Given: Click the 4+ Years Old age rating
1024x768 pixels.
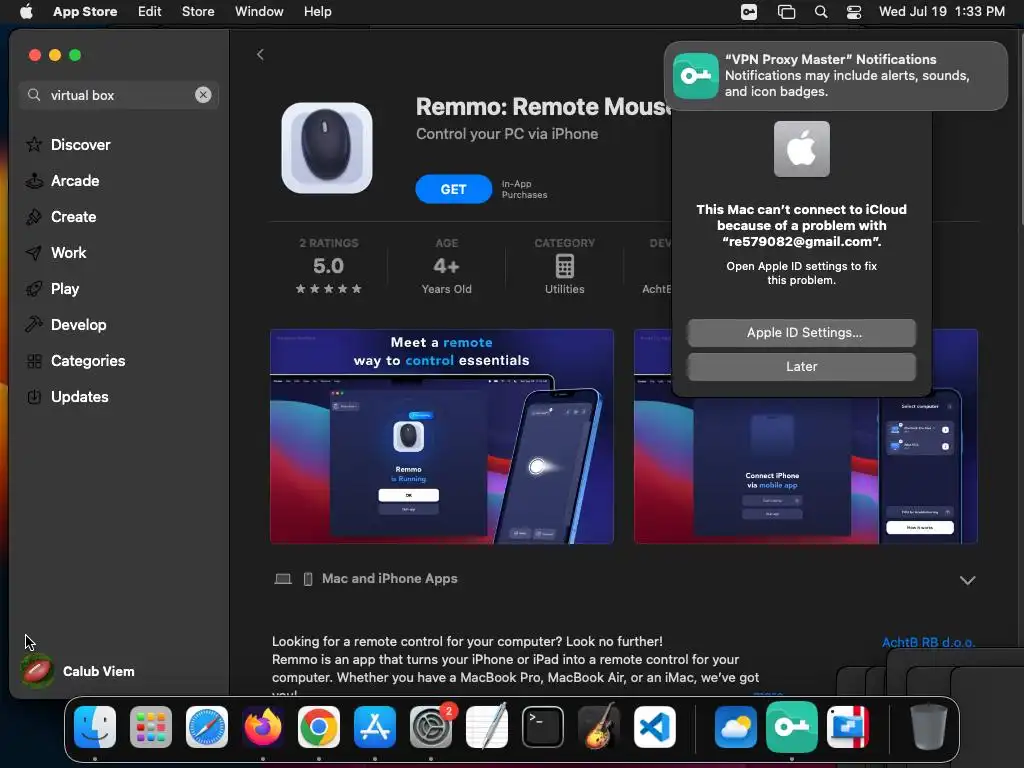Looking at the screenshot, I should click(x=447, y=266).
